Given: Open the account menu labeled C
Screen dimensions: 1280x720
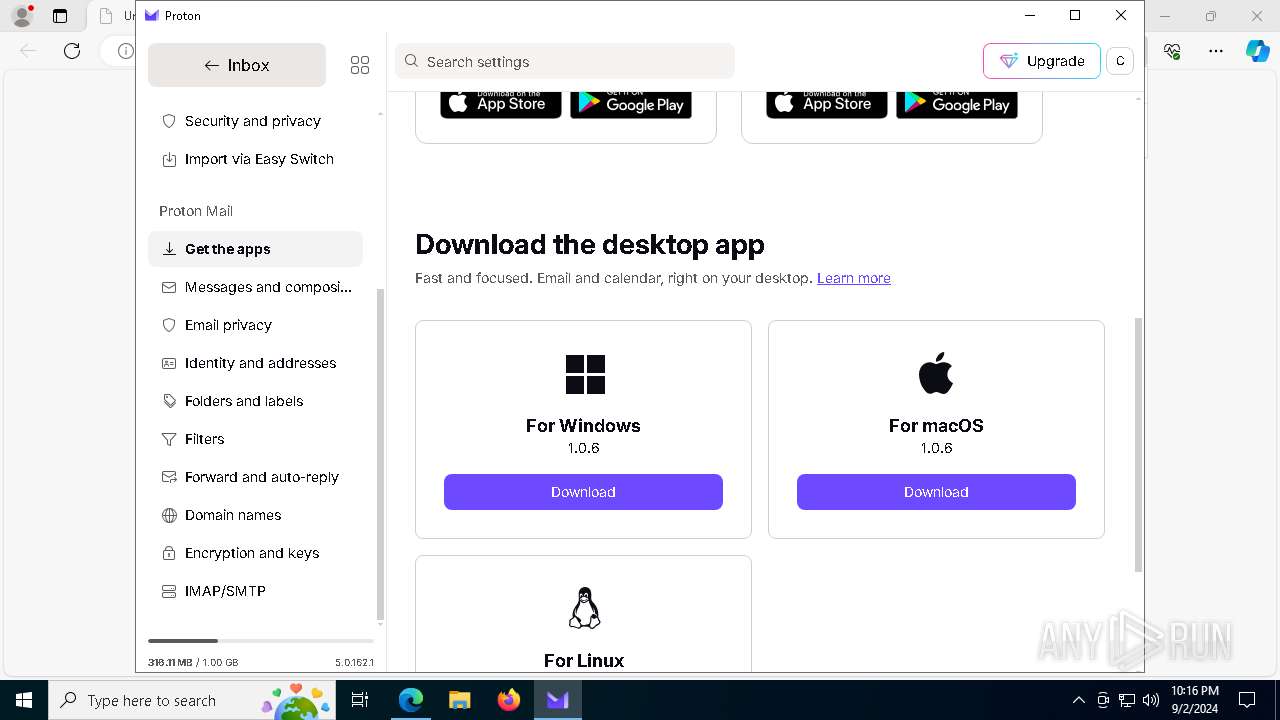Looking at the screenshot, I should [x=1120, y=61].
